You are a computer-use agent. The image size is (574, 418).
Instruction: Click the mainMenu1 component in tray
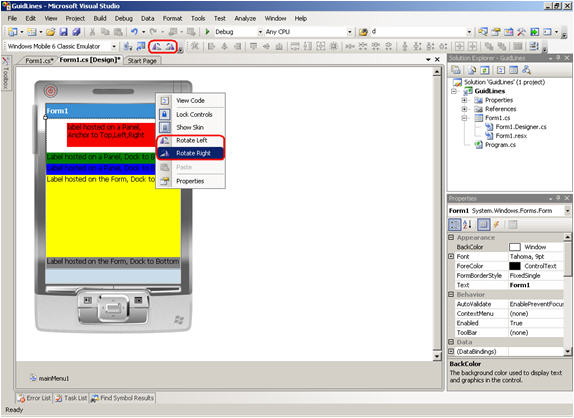pyautogui.click(x=49, y=378)
